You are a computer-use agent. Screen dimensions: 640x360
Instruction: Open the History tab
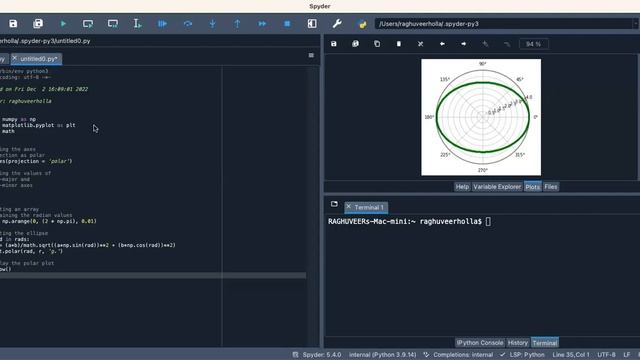[x=518, y=342]
